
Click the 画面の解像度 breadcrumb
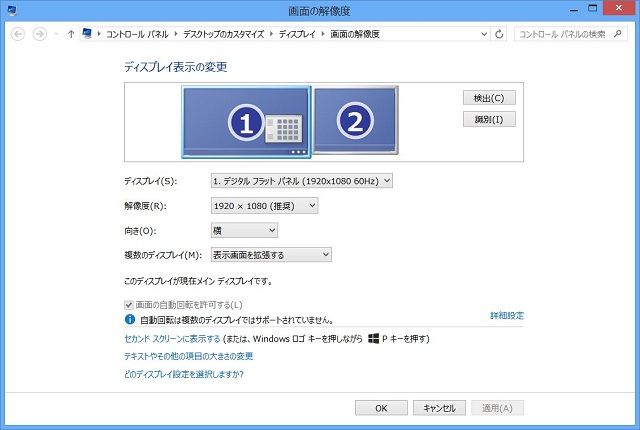355,34
